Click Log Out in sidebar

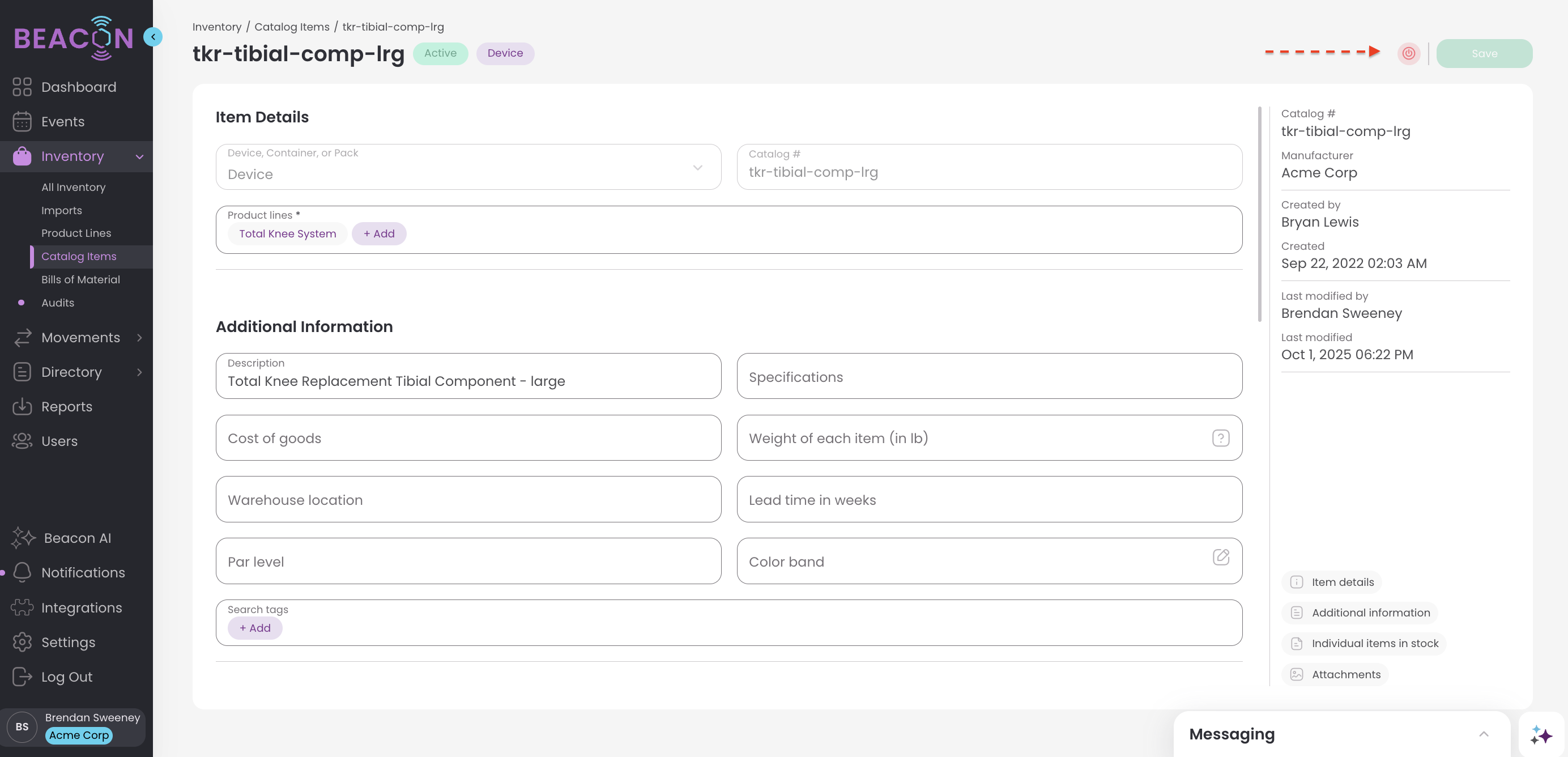tap(66, 677)
